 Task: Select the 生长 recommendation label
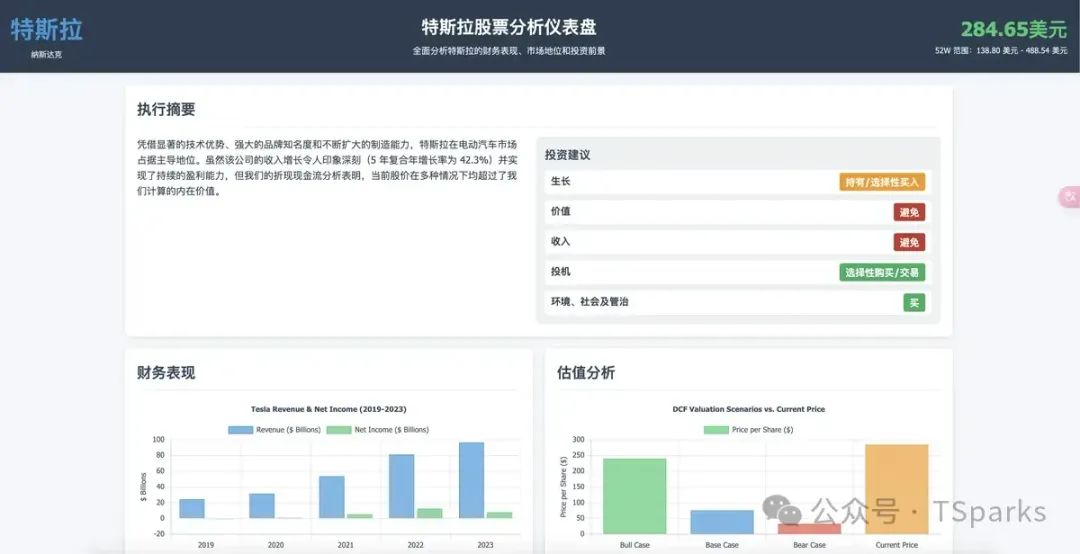[x=561, y=181]
